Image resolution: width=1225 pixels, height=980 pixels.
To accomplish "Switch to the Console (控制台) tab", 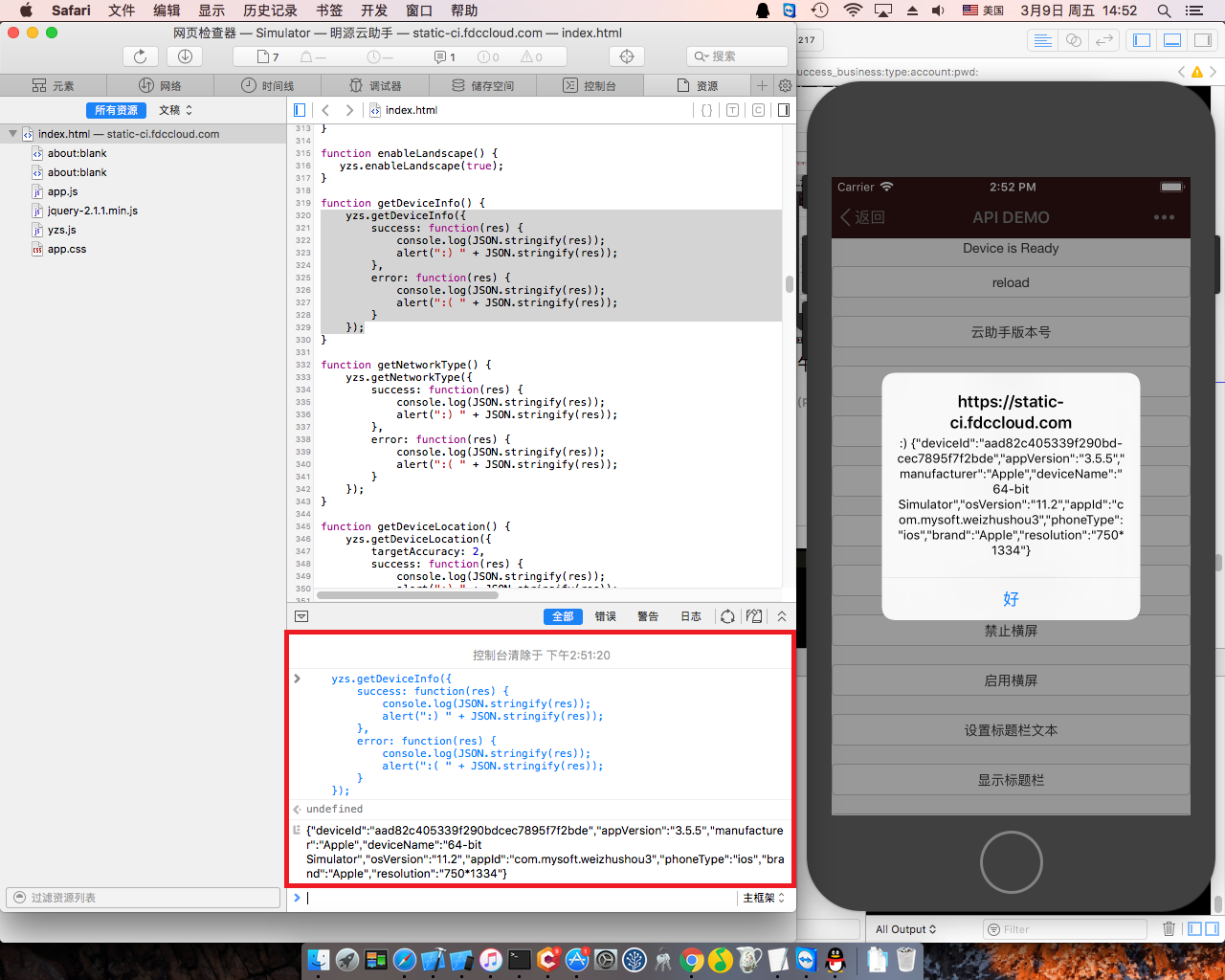I will (590, 85).
